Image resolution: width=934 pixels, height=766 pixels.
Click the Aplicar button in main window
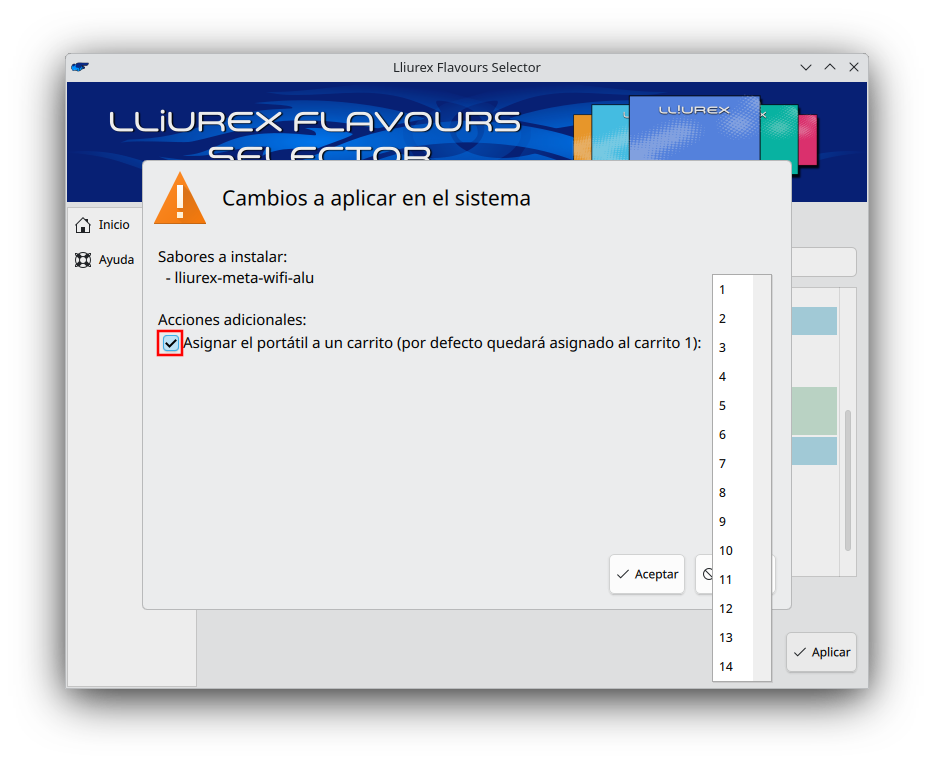pyautogui.click(x=821, y=652)
